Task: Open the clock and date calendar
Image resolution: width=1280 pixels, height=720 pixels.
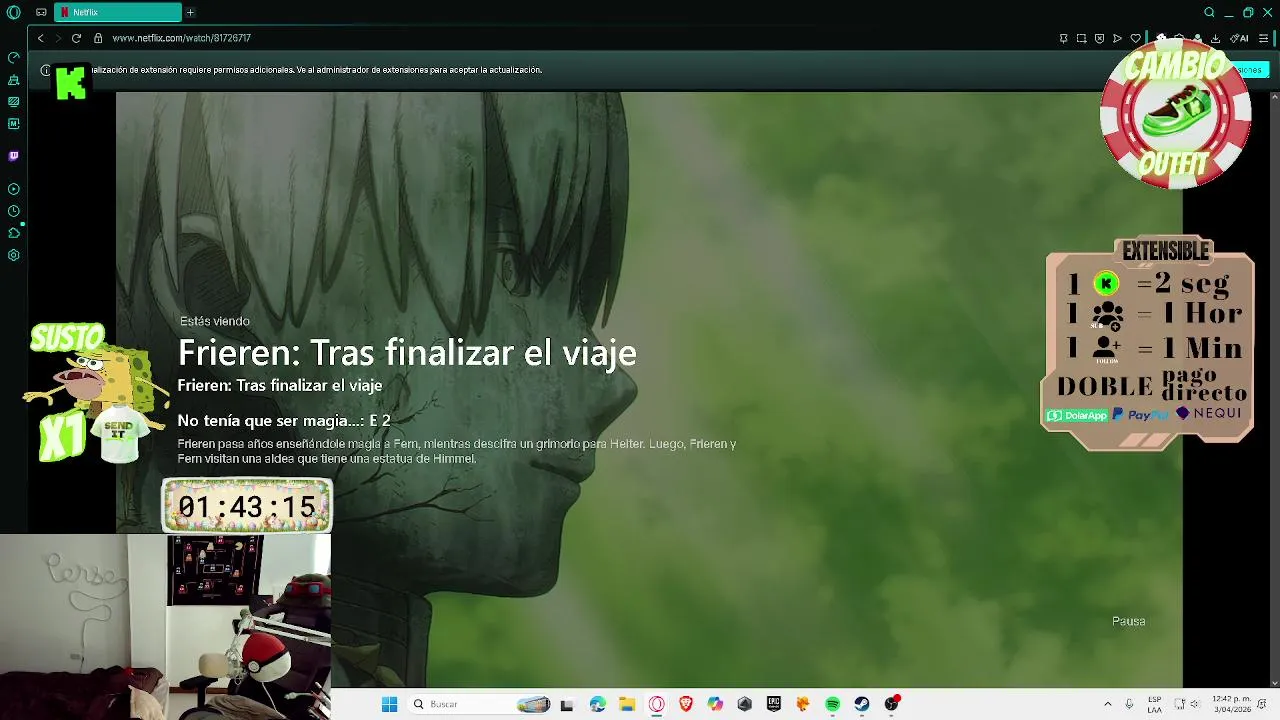Action: click(x=1231, y=704)
